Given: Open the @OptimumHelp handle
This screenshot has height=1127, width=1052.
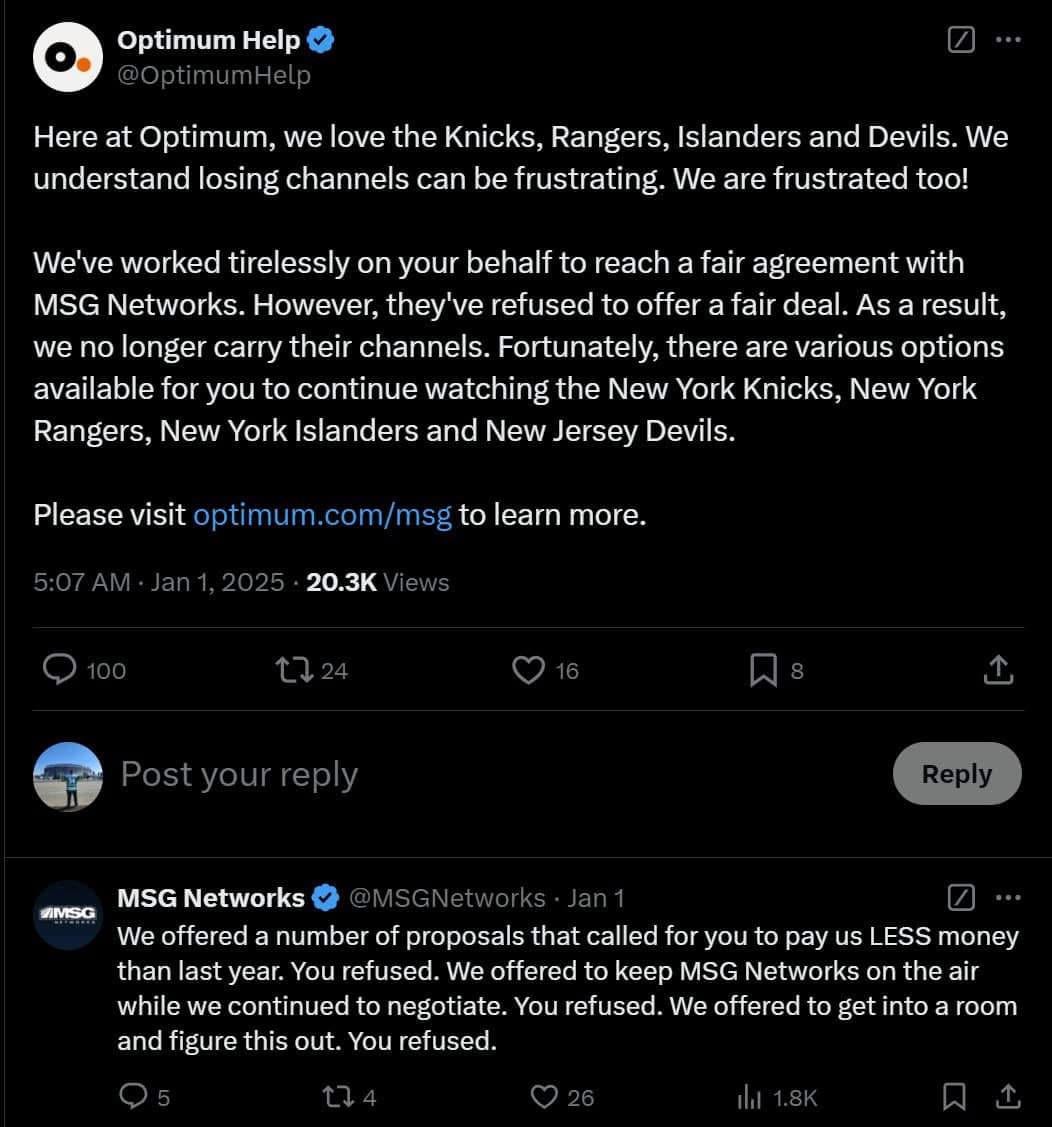Looking at the screenshot, I should pos(214,75).
